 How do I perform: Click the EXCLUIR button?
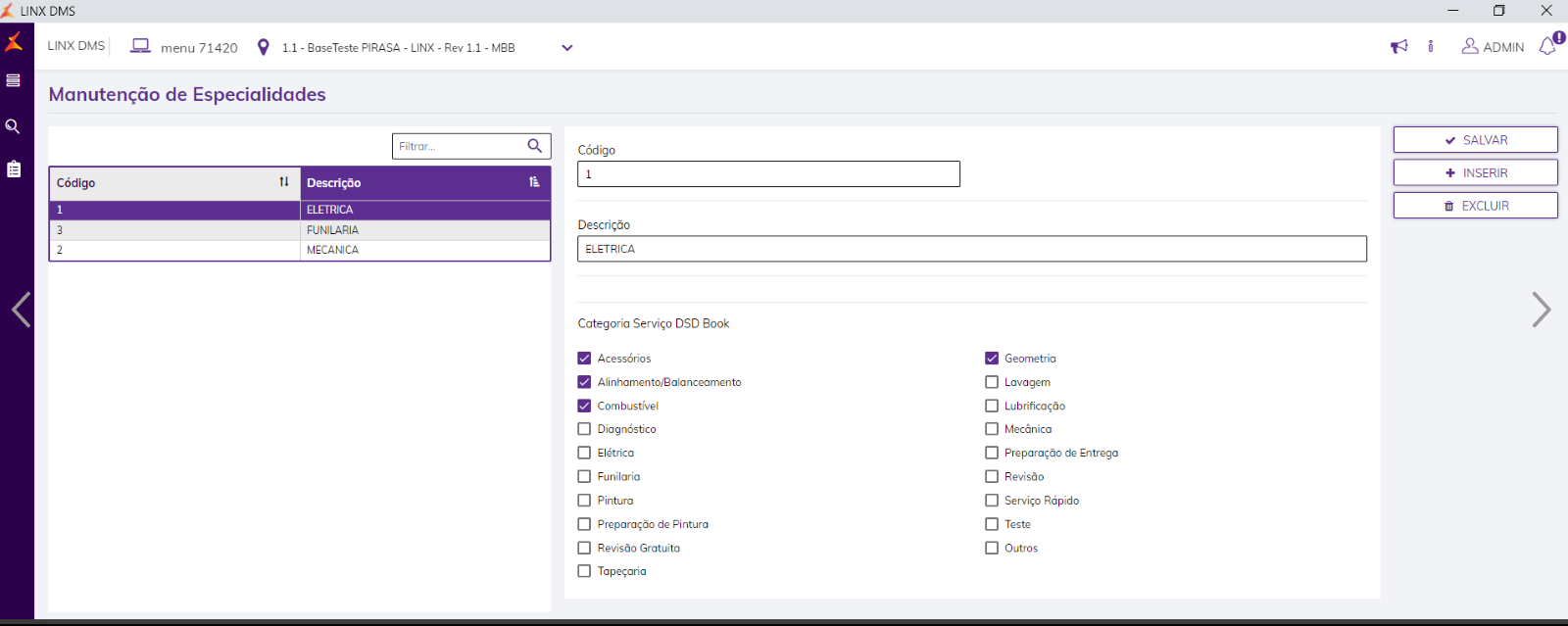pos(1475,206)
